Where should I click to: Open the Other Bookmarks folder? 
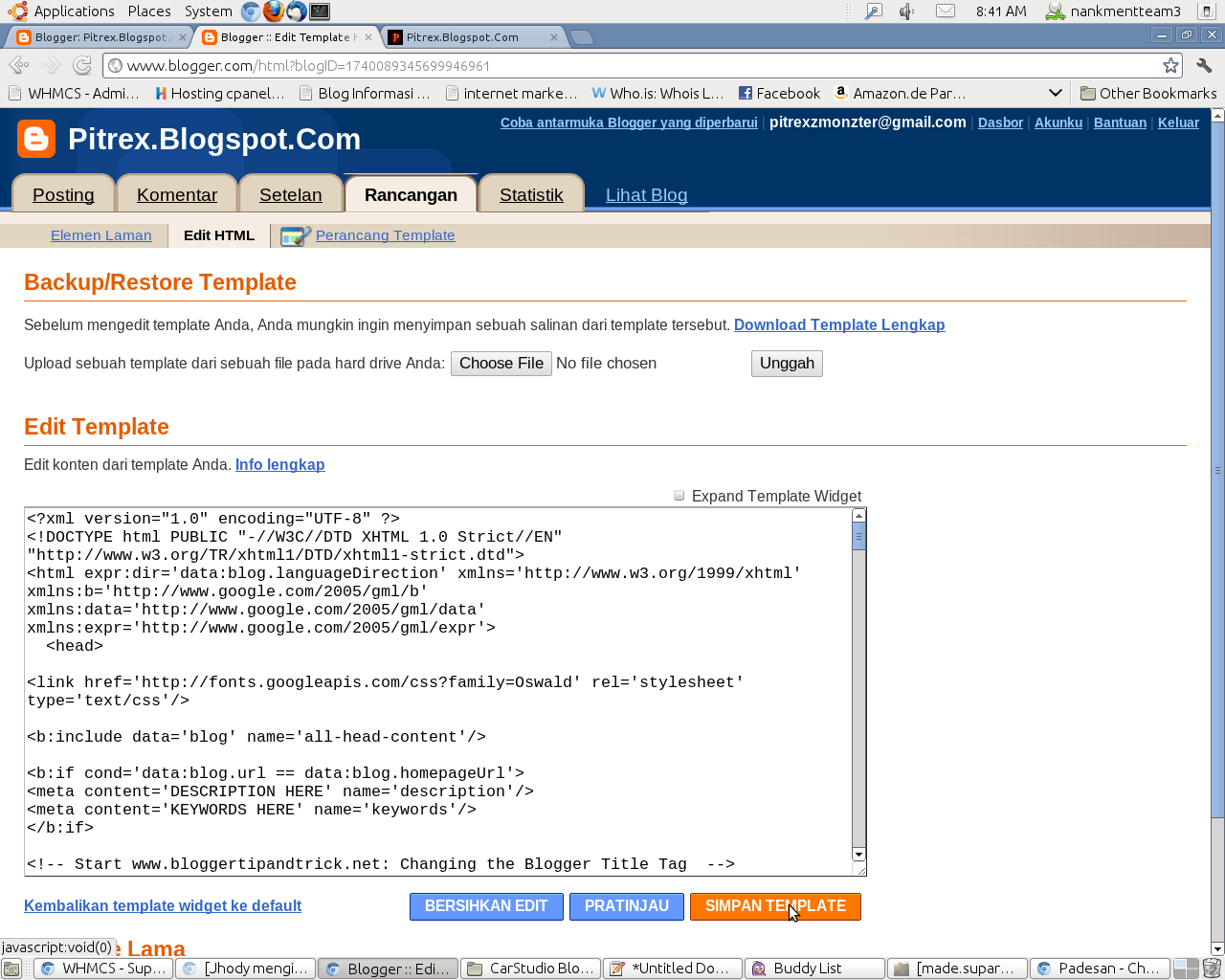pos(1148,93)
